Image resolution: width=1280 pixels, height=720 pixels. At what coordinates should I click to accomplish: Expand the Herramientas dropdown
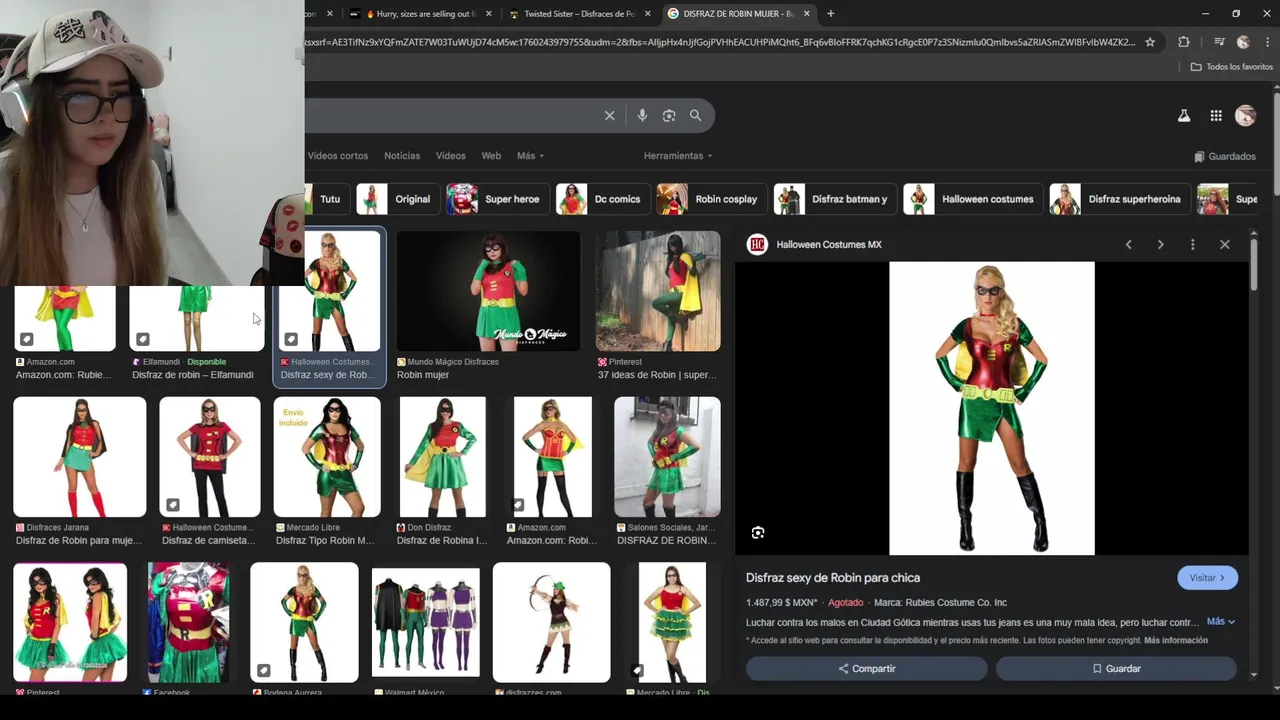[678, 156]
